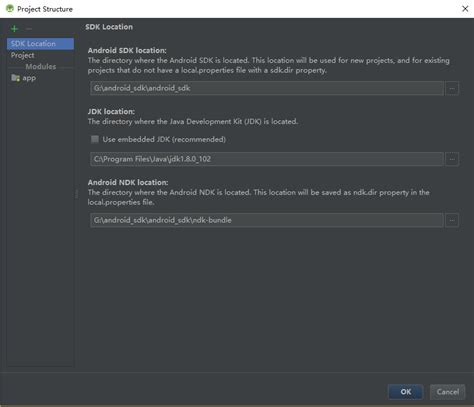Browse for Android SDK location folder

[452, 88]
